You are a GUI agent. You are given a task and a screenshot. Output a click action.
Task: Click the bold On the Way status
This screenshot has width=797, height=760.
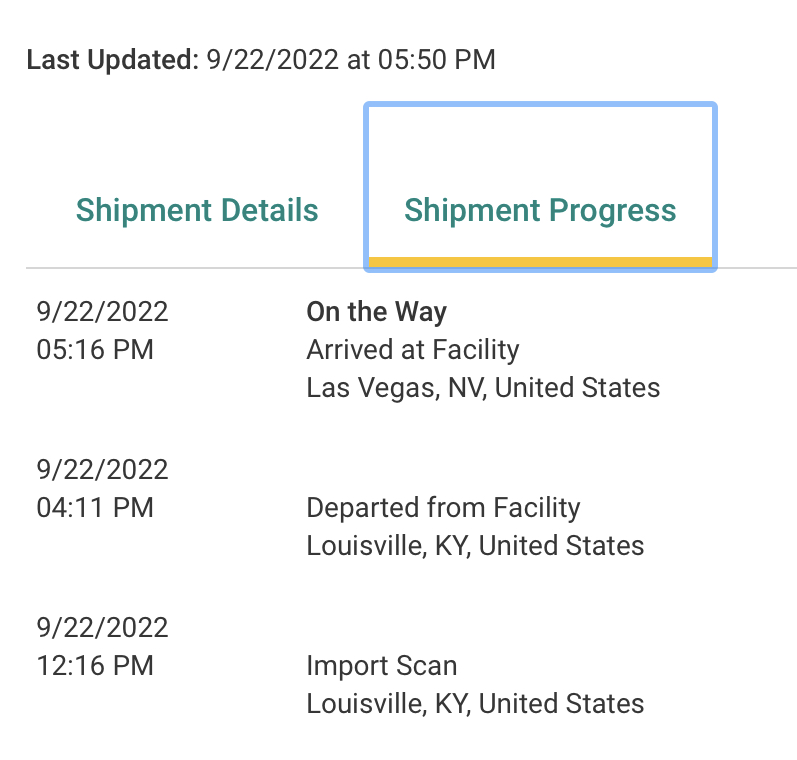[x=376, y=312]
